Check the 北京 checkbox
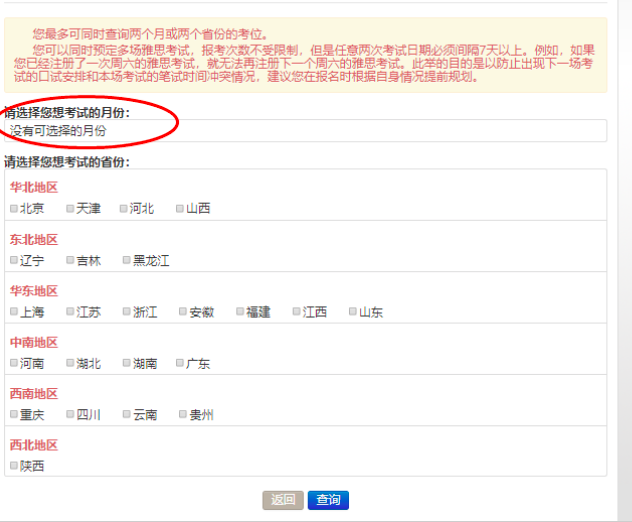The width and height of the screenshot is (632, 522). [14, 209]
